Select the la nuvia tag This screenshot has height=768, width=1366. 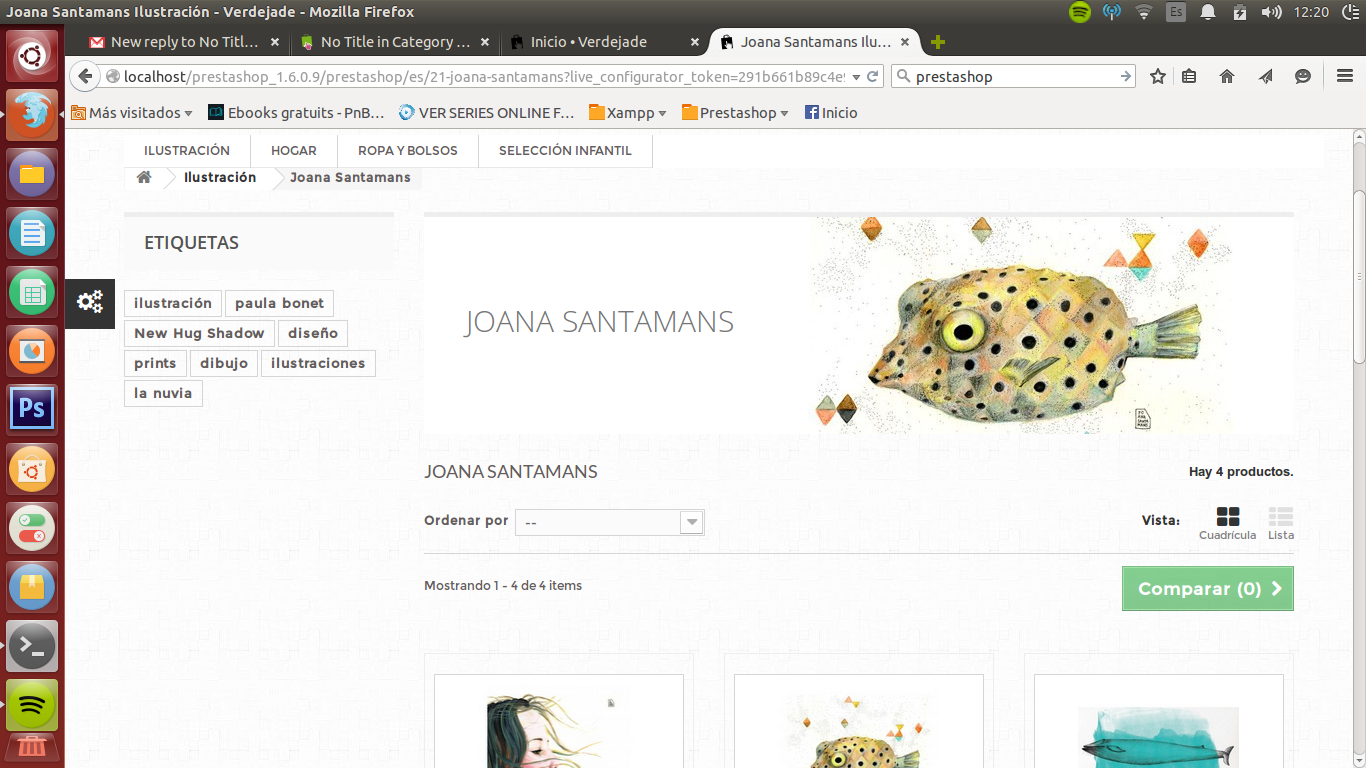163,393
